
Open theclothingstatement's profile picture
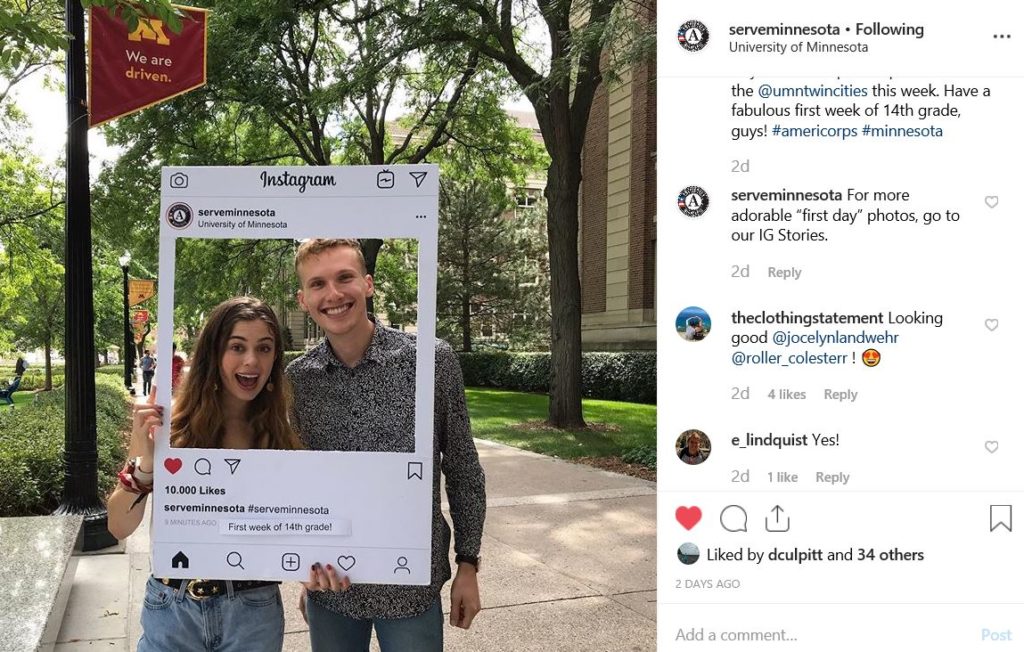click(x=694, y=324)
